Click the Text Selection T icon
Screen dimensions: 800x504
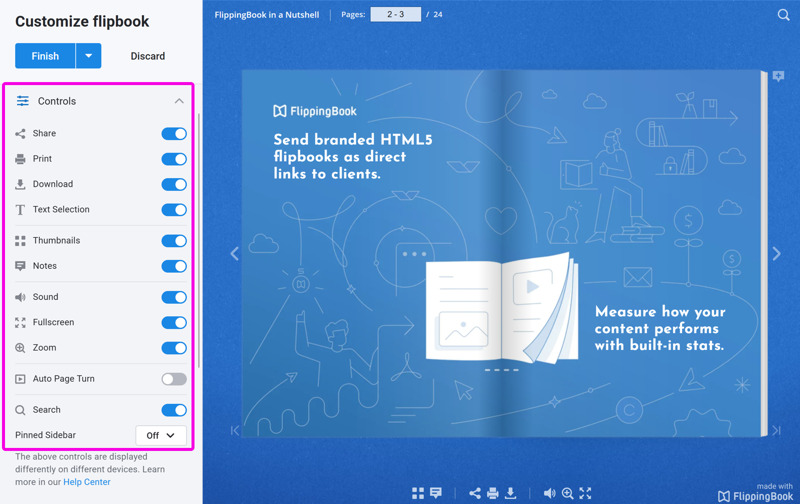click(x=20, y=210)
